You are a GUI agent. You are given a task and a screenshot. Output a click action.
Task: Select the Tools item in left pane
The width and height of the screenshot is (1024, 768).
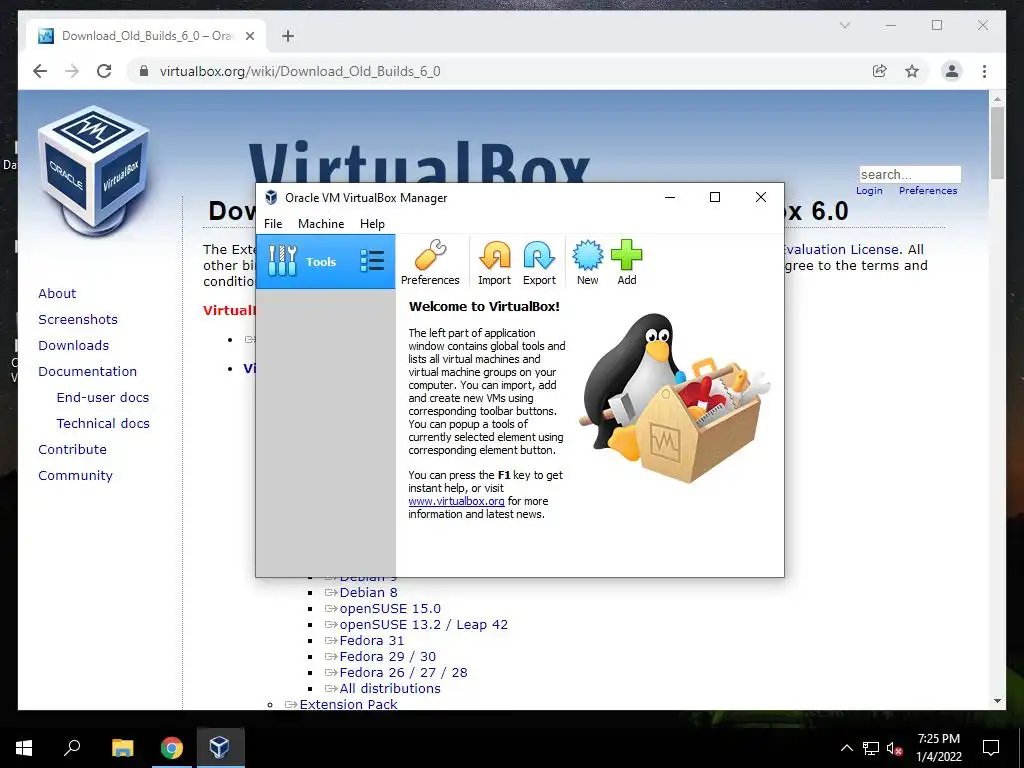325,262
